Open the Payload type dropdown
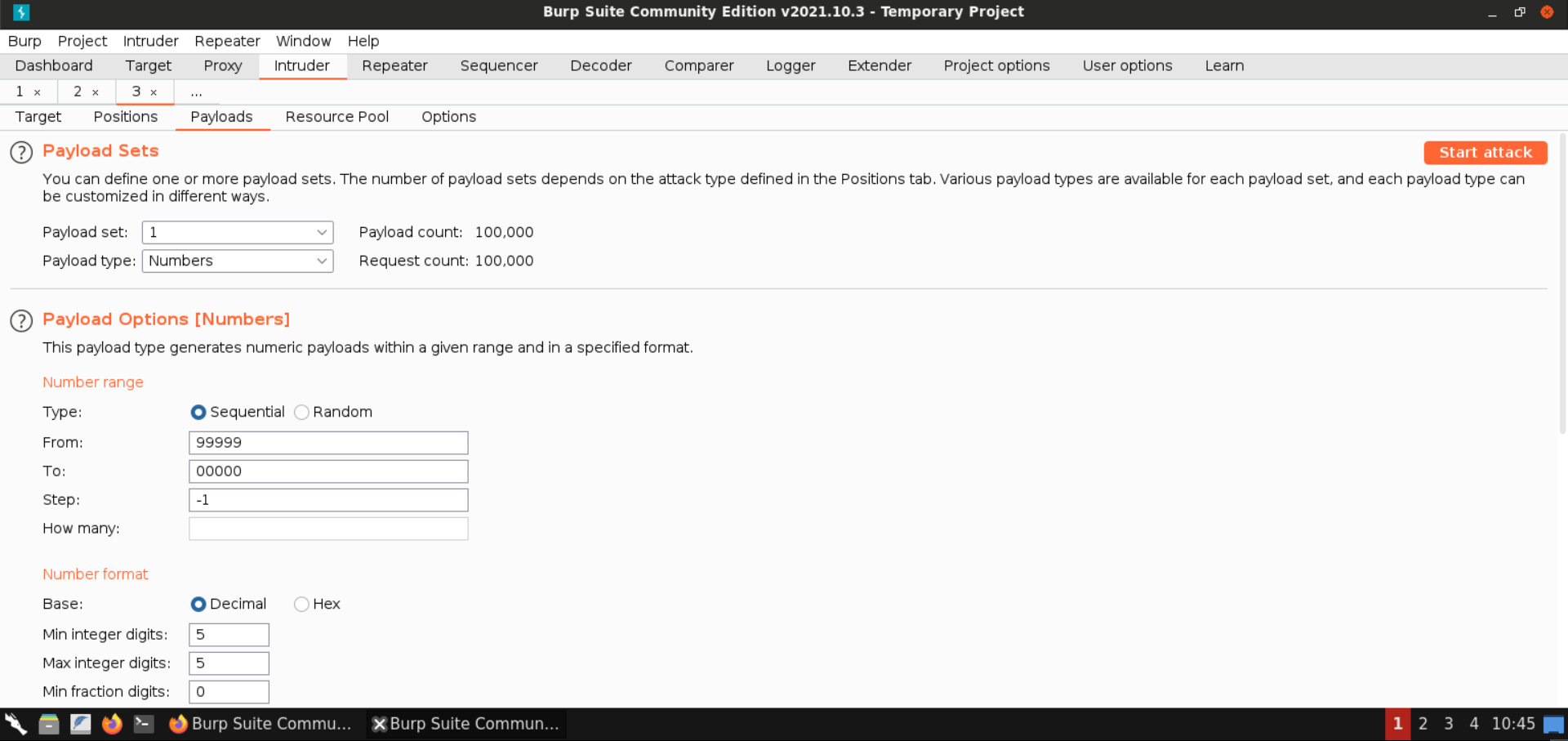 [238, 261]
